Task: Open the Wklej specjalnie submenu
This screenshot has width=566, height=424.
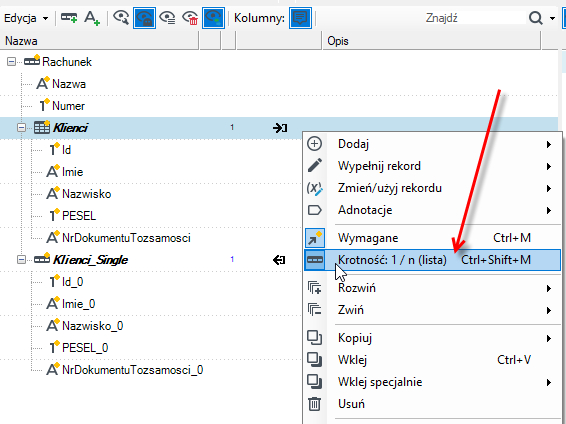Action: (432, 382)
